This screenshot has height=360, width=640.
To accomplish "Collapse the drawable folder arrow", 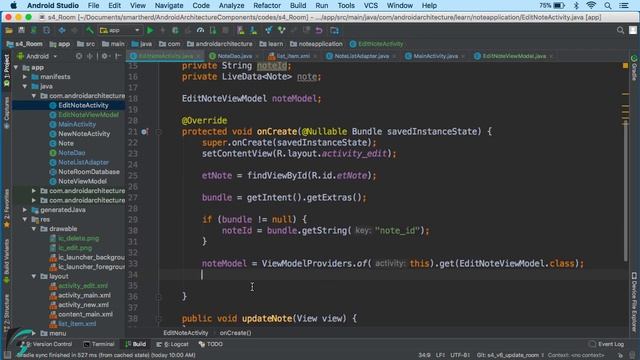I will click(34, 229).
